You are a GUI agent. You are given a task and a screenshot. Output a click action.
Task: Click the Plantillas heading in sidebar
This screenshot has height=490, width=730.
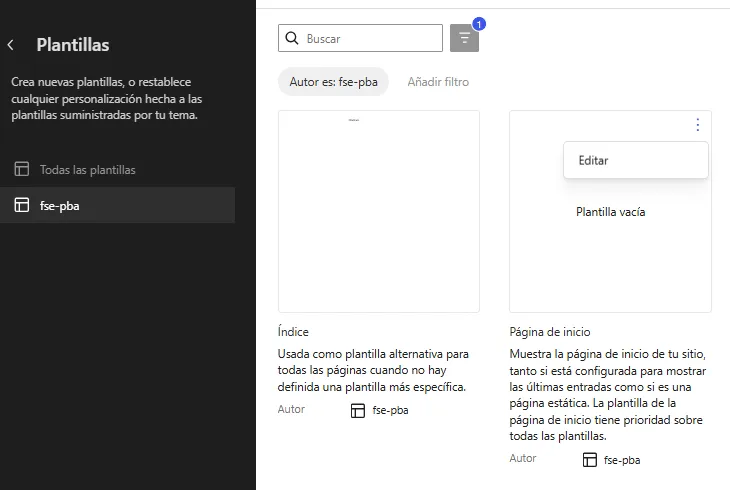point(73,45)
